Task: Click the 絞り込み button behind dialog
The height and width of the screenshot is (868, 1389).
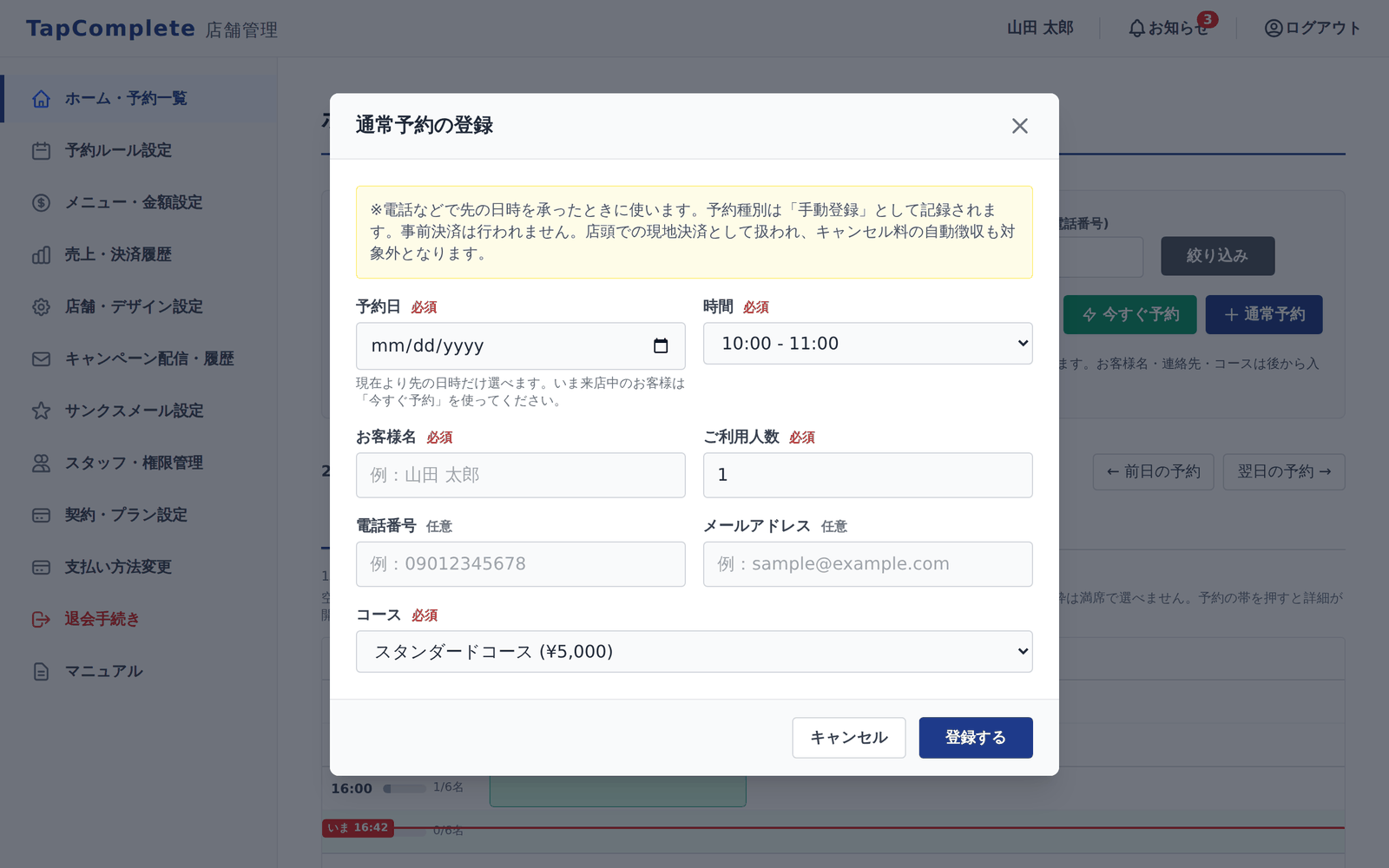Action: (x=1217, y=256)
